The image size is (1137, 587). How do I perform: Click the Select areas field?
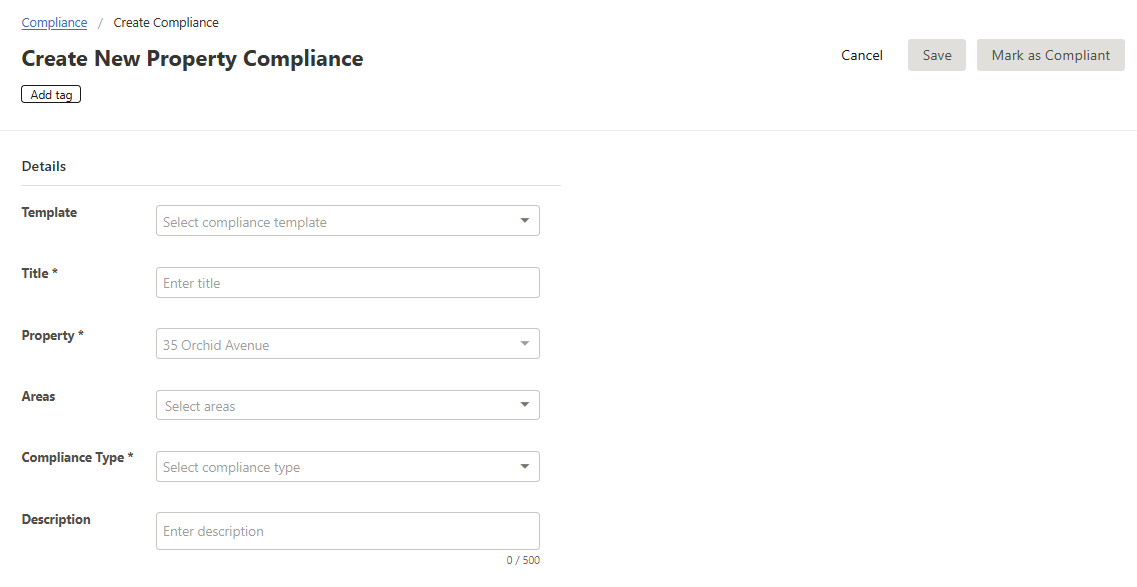tap(335, 406)
